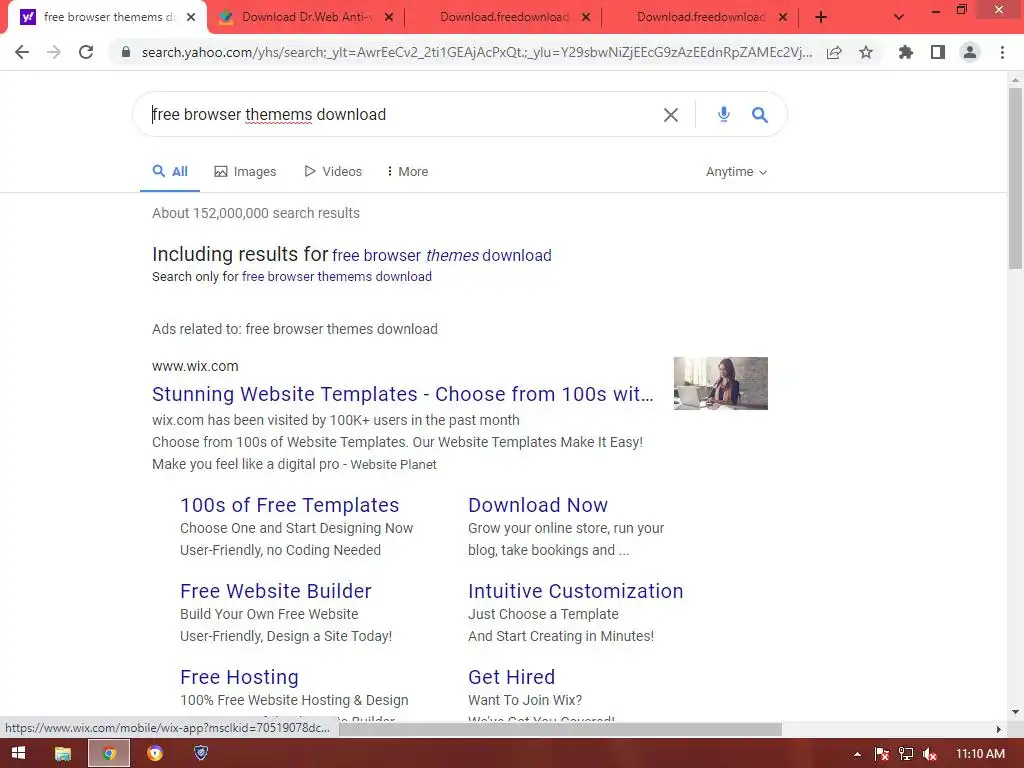Screen dimensions: 1024x768
Task: Close the free browser thememes tab
Action: 191,18
